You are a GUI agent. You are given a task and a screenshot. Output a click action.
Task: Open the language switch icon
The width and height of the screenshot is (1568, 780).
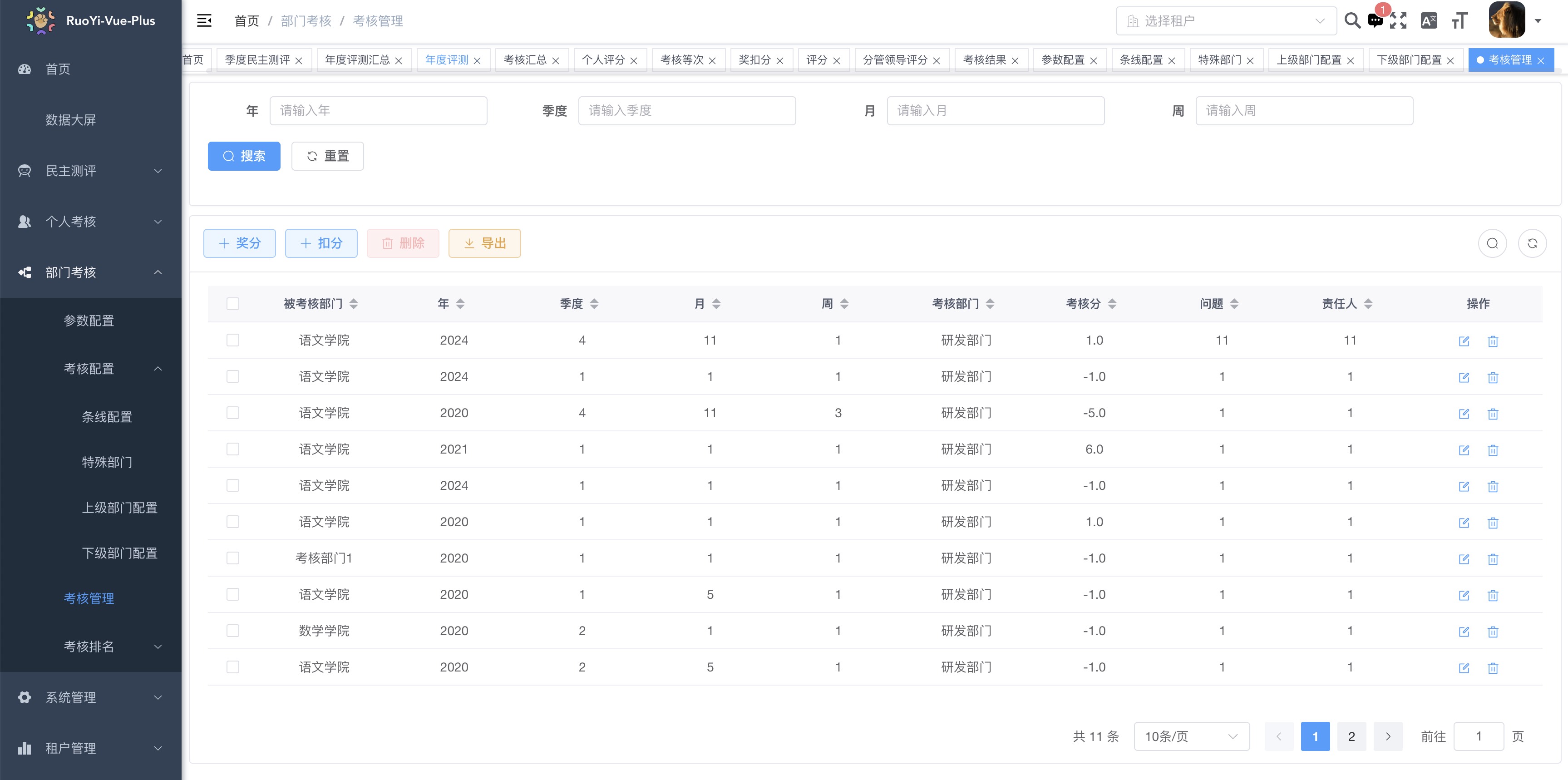pos(1428,21)
